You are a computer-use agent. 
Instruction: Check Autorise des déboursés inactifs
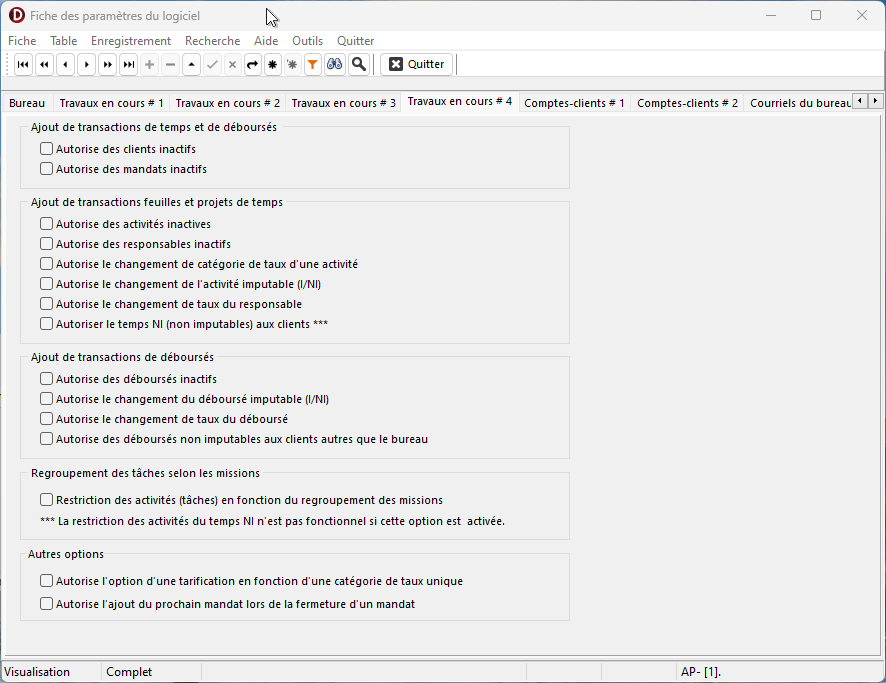(x=46, y=379)
